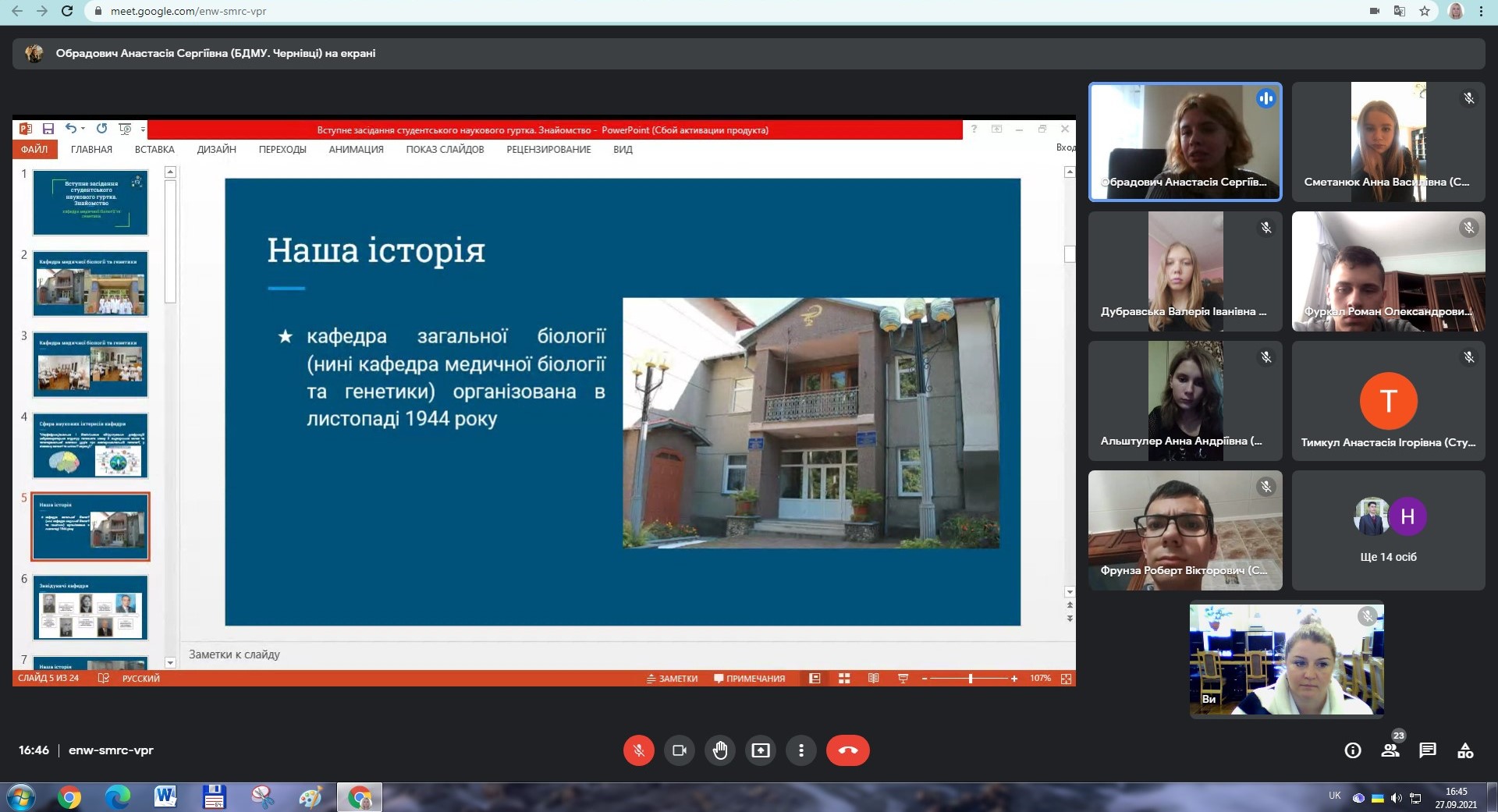The width and height of the screenshot is (1498, 812).
Task: Open Word taskbar icon
Action: 165,797
